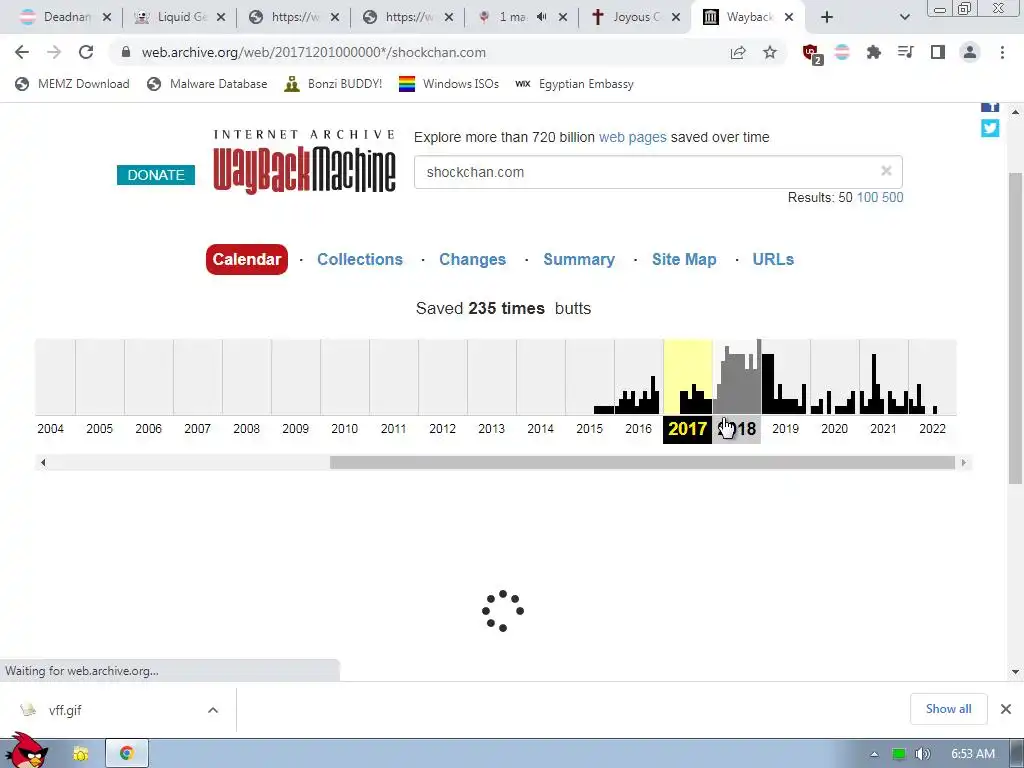Clear the shockchan.com search field
The width and height of the screenshot is (1024, 768).
pos(886,171)
